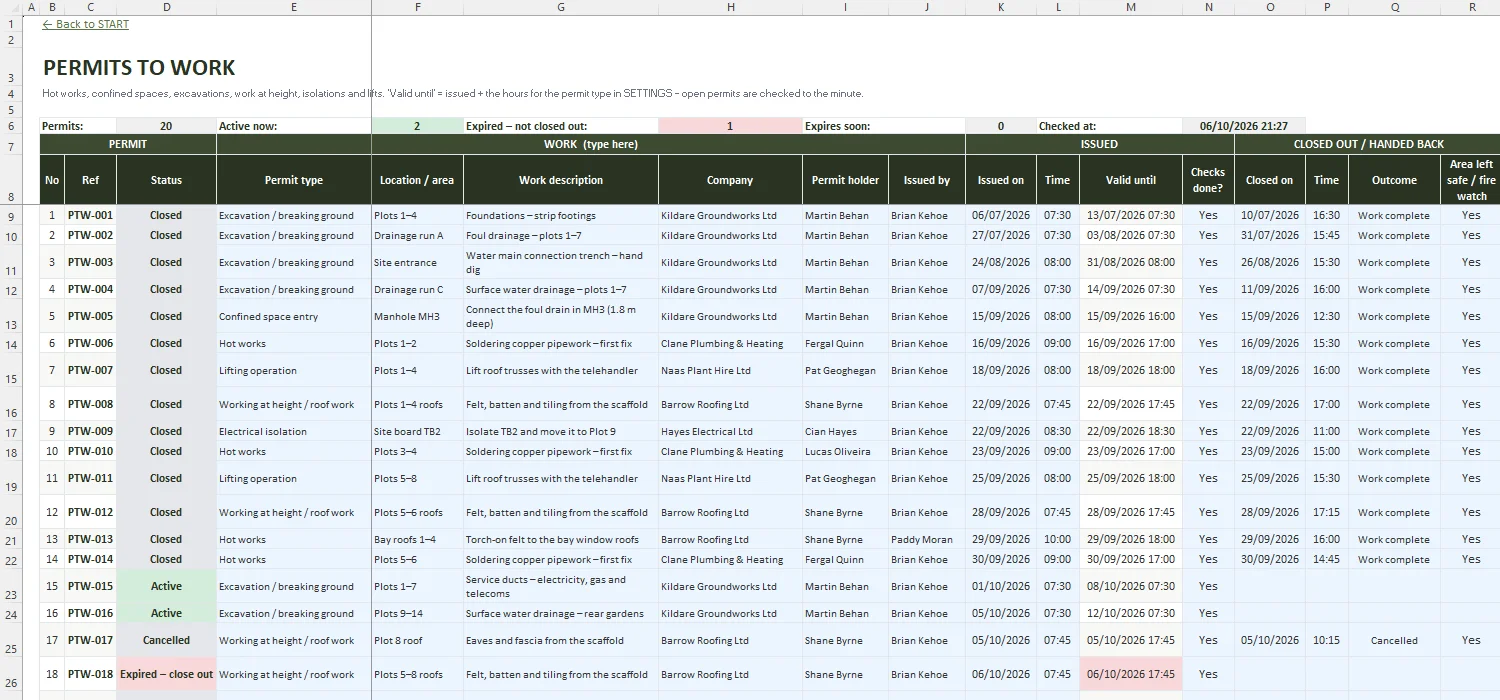This screenshot has width=1500, height=700.
Task: Select Work complete outcome for PTW-014
Action: tap(1394, 559)
